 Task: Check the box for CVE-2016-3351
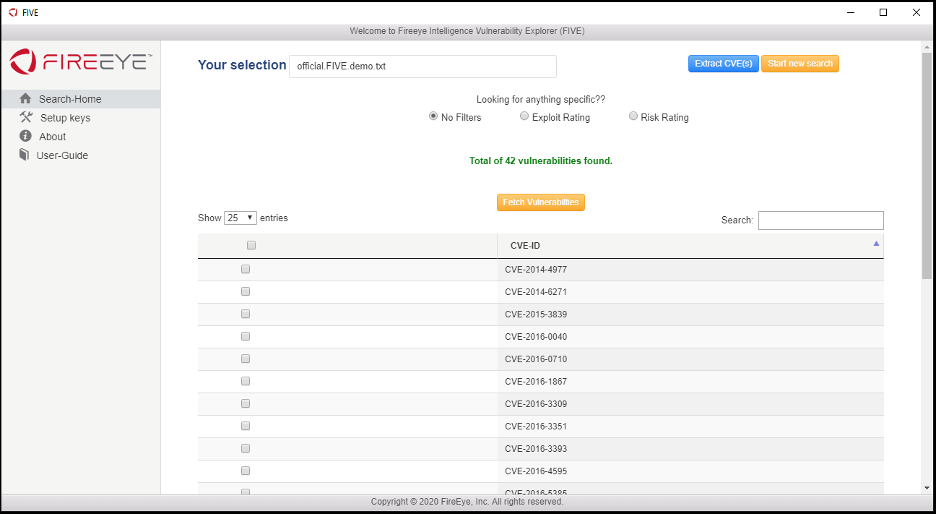(245, 426)
